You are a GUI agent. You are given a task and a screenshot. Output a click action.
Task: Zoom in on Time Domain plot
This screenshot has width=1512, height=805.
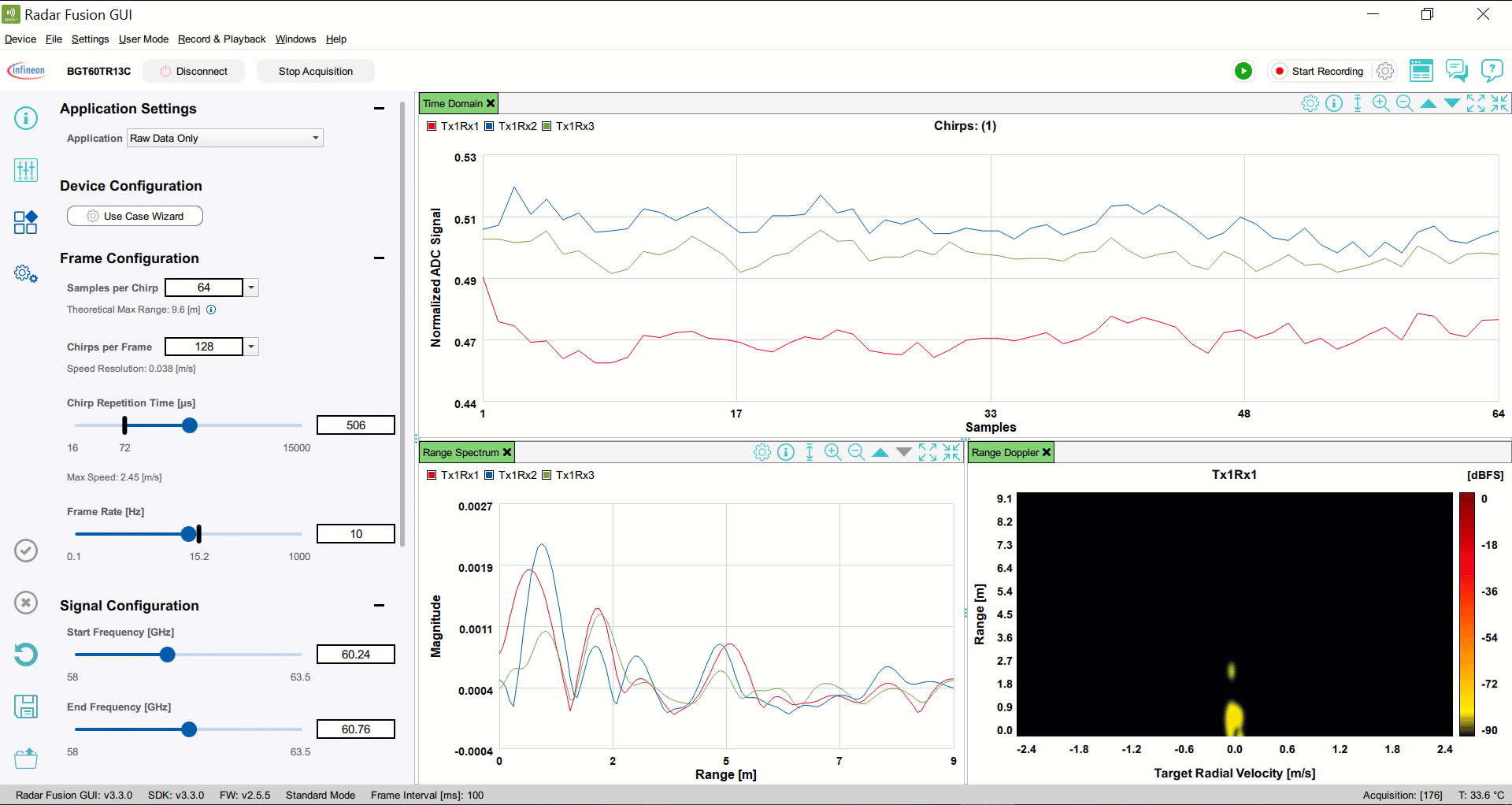tap(1380, 103)
